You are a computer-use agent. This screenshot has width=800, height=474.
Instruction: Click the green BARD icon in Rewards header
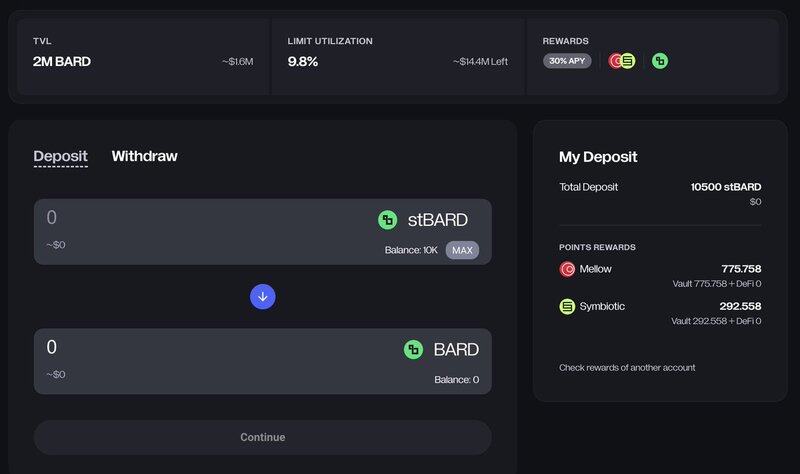pyautogui.click(x=659, y=61)
